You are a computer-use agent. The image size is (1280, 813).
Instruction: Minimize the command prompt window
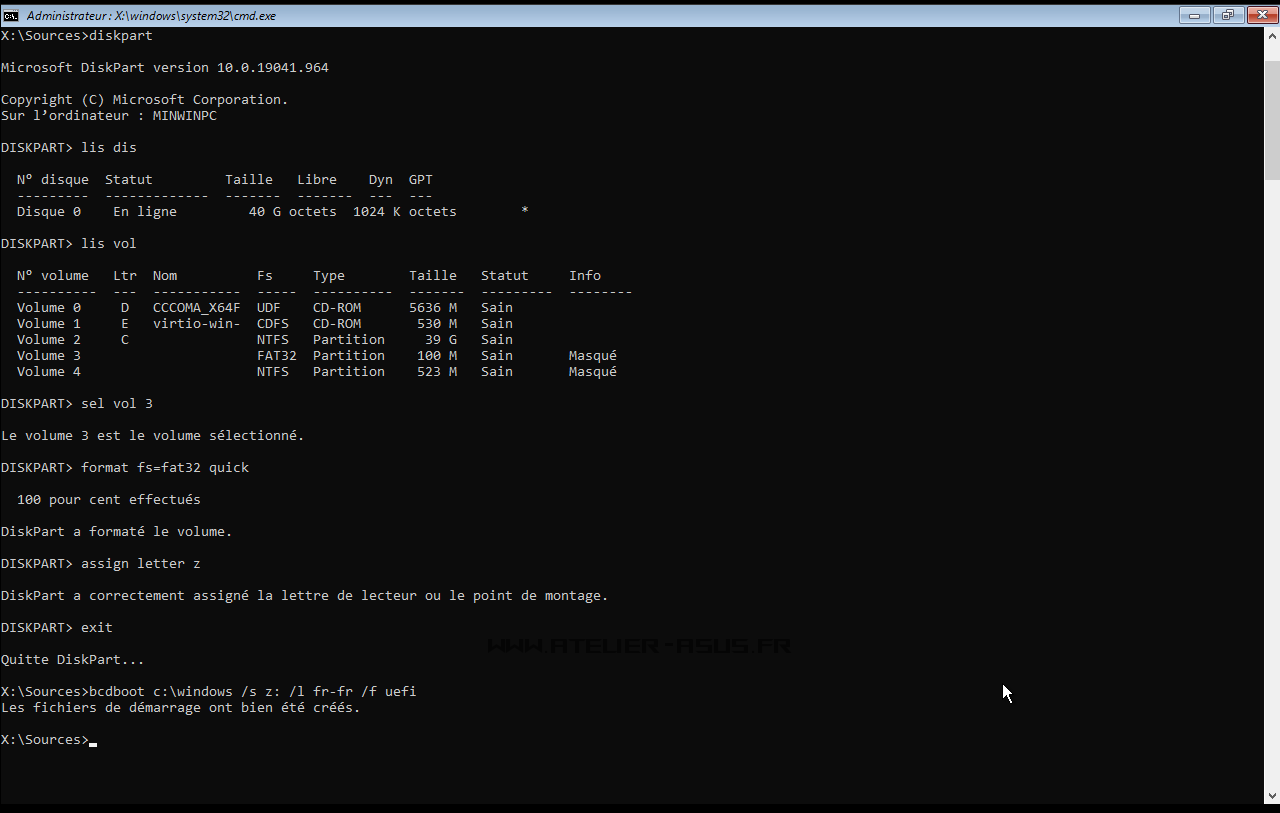click(x=1194, y=15)
